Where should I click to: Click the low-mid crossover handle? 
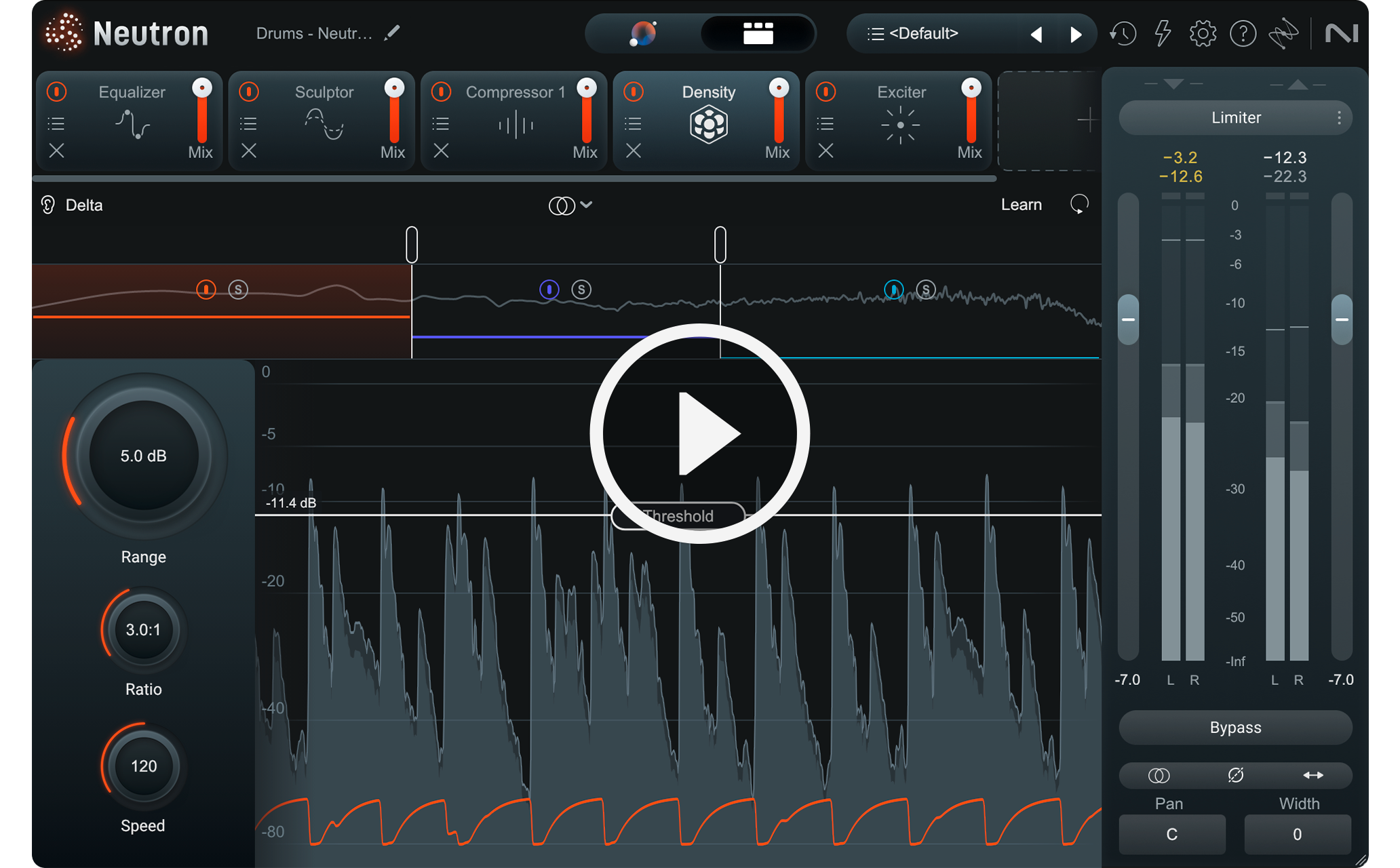tap(412, 244)
